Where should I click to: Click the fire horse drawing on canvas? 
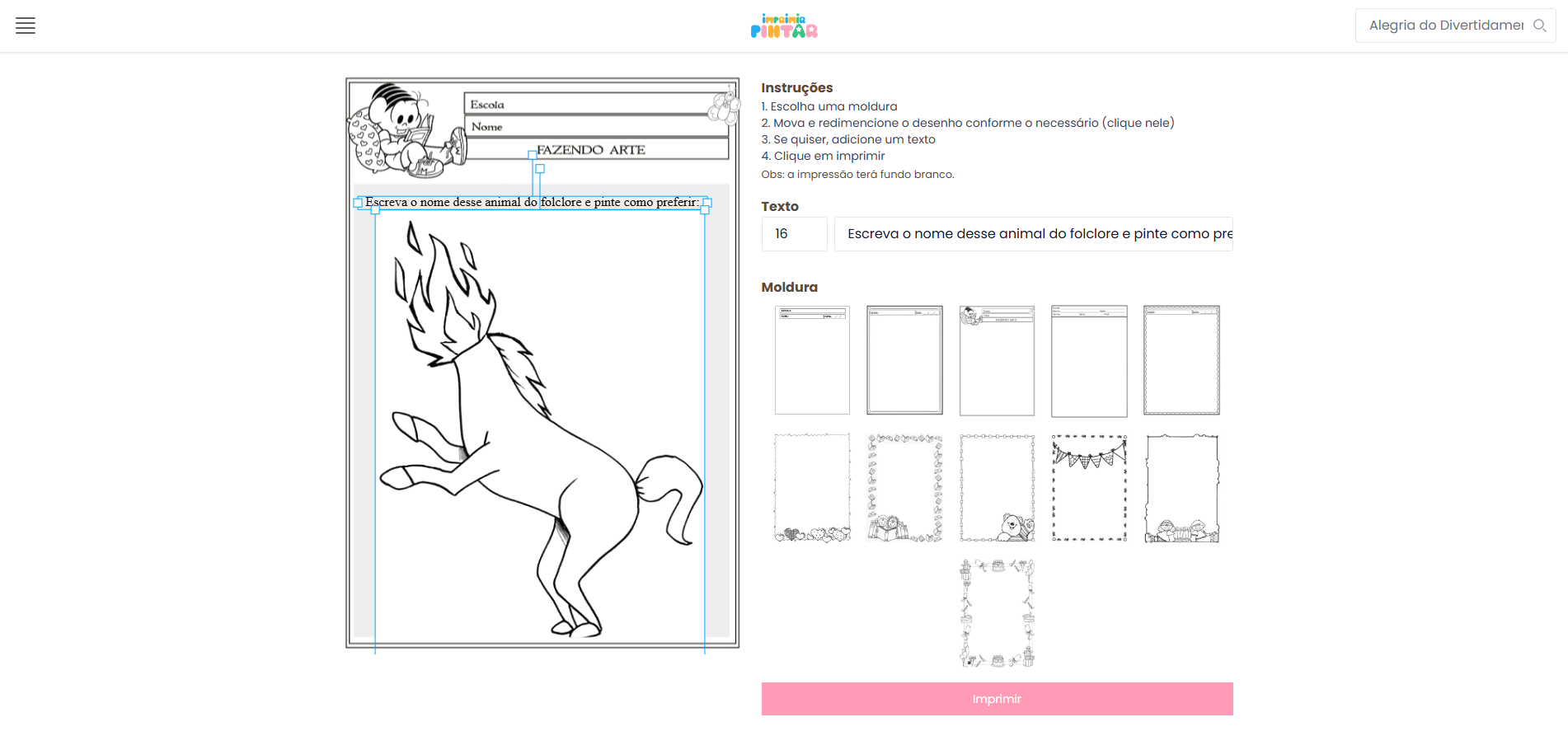[540, 429]
